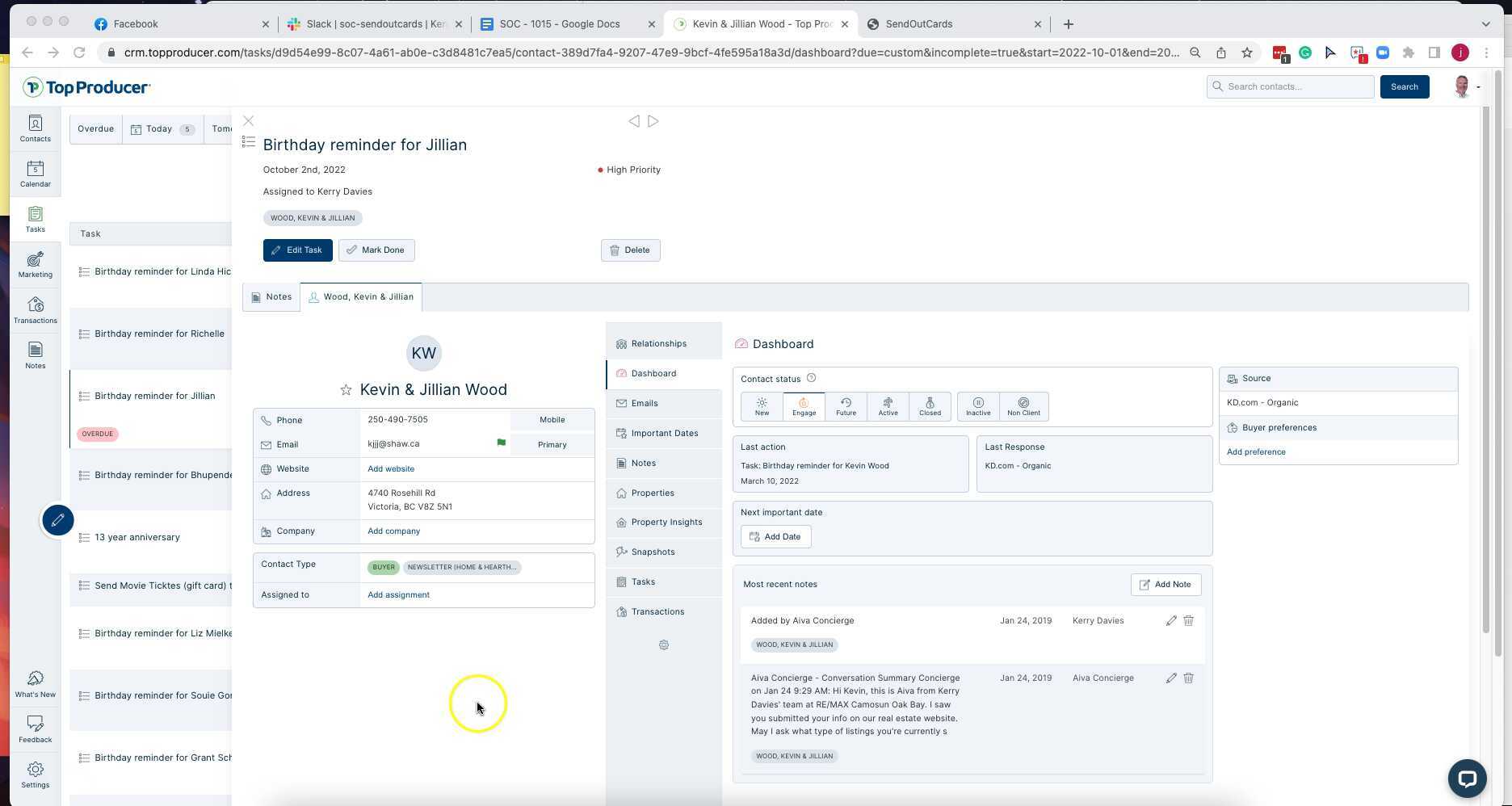Image resolution: width=1512 pixels, height=806 pixels.
Task: Switch to the Notes tab
Action: pyautogui.click(x=271, y=297)
